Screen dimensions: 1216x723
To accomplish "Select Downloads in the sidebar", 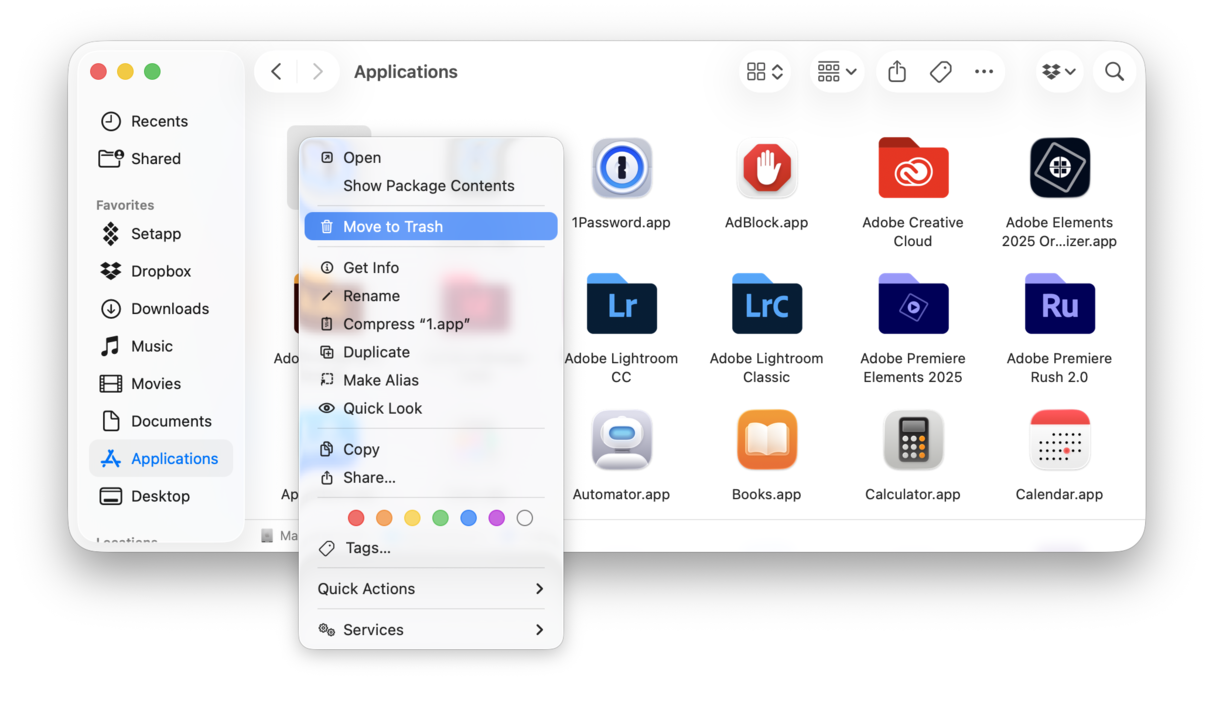I will (169, 308).
